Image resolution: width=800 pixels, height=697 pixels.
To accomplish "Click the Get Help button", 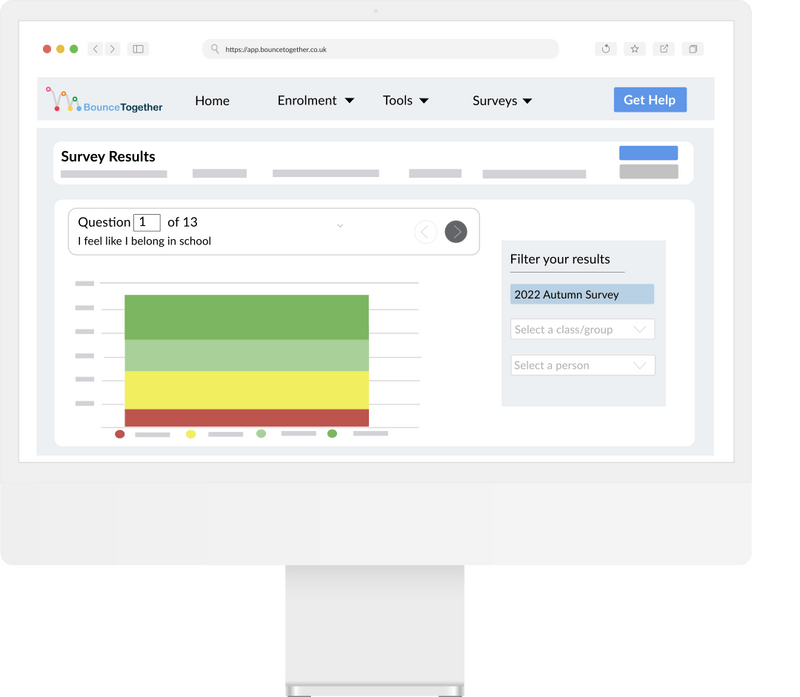I will coord(650,99).
